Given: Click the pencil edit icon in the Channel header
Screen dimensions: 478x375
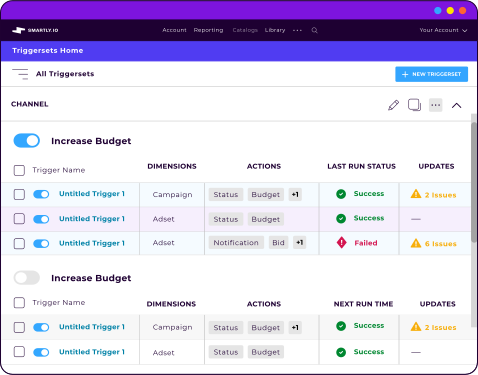Looking at the screenshot, I should (x=393, y=105).
